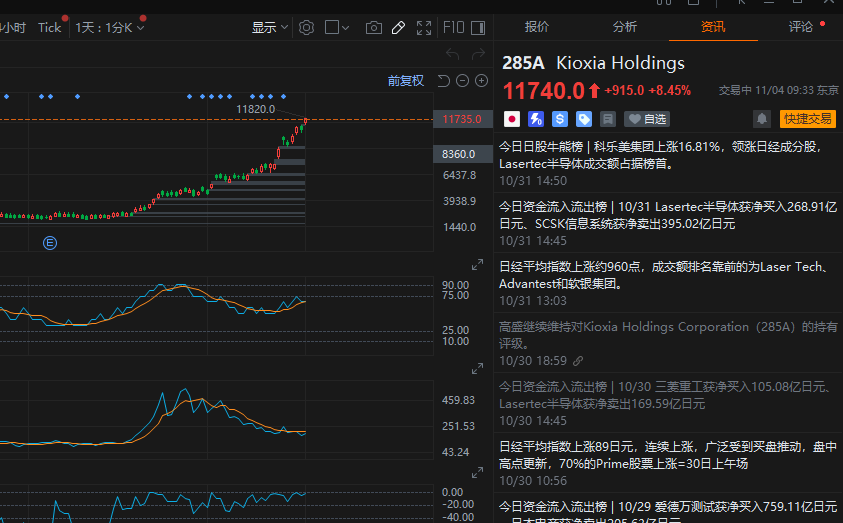
Task: Open 10/31 Lasertec 净买入268.91亿 news
Action: tap(668, 223)
